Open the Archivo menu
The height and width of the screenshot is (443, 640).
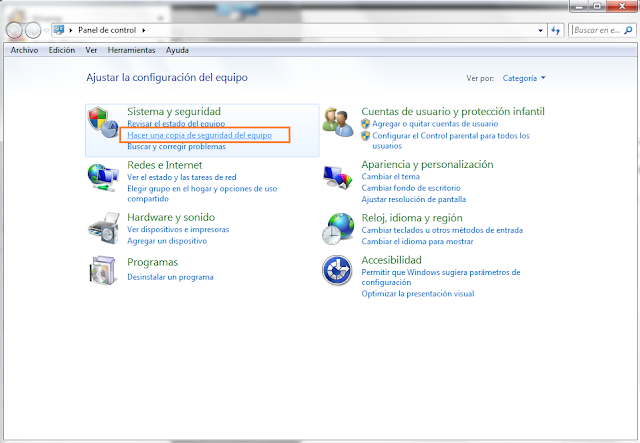click(x=24, y=50)
